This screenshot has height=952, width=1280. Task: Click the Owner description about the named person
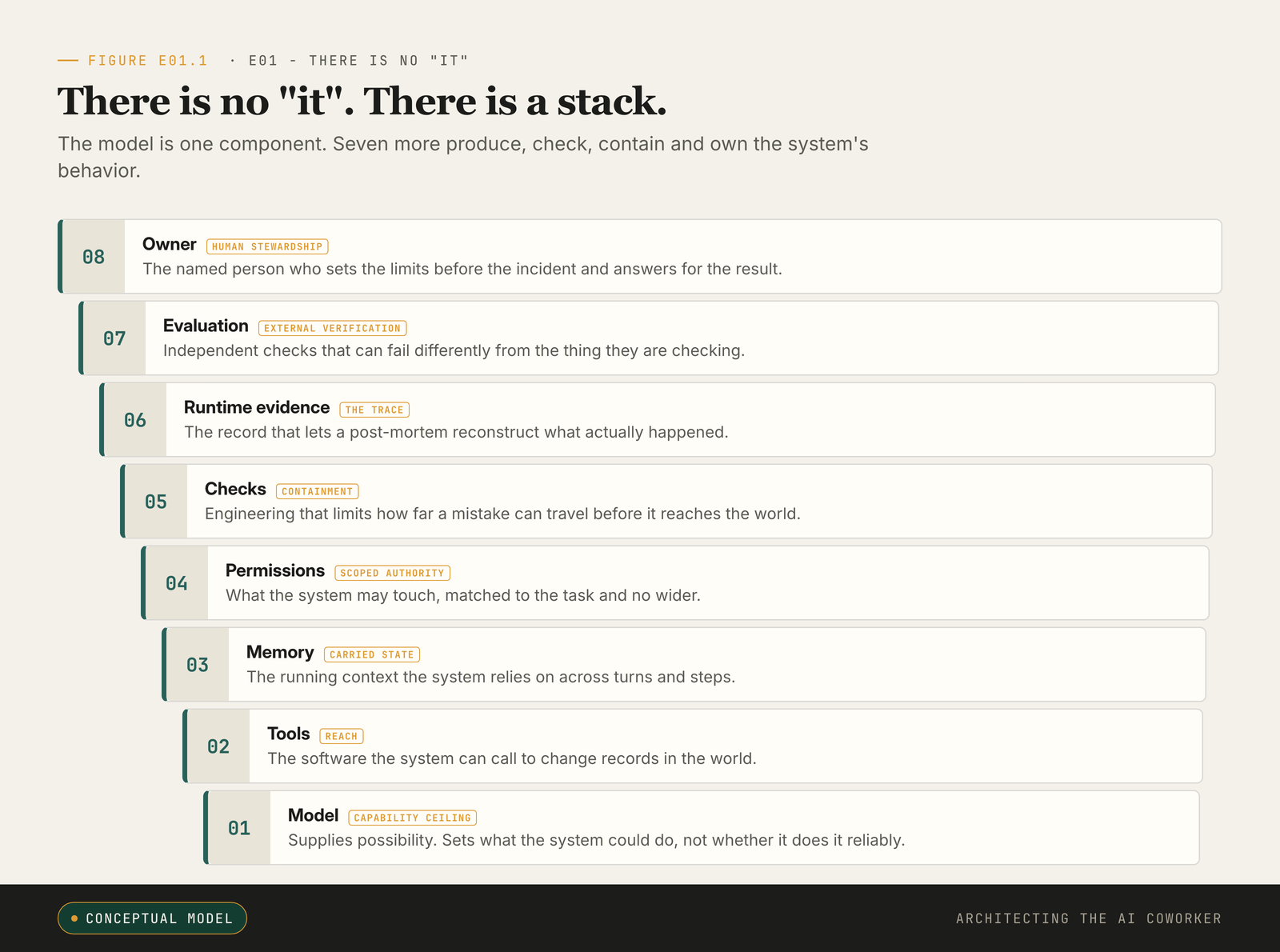point(462,269)
